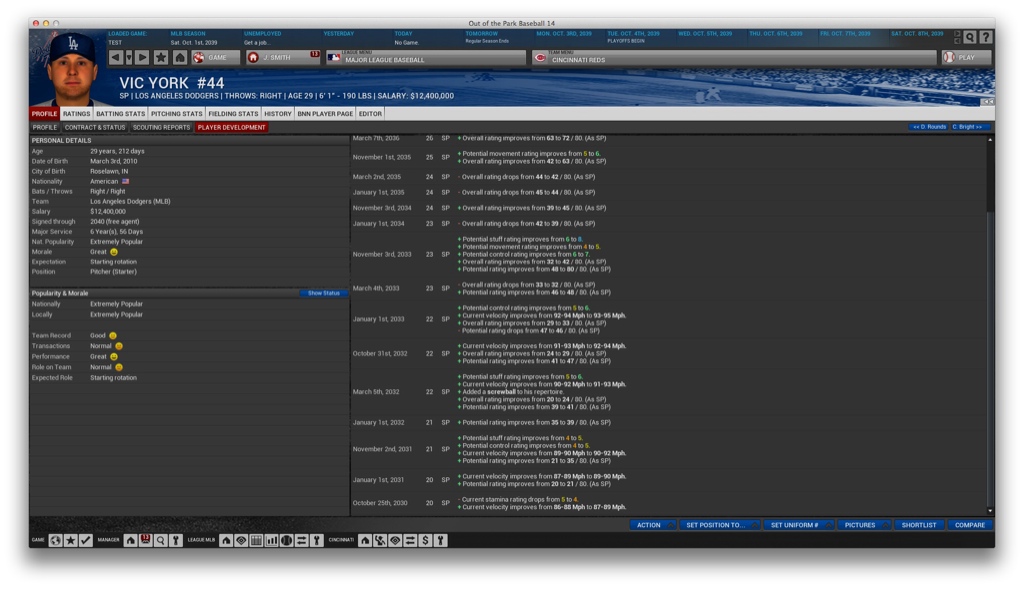Viewport: 1024px width, 589px height.
Task: Click the Cincinnati eye icon
Action: coord(395,541)
